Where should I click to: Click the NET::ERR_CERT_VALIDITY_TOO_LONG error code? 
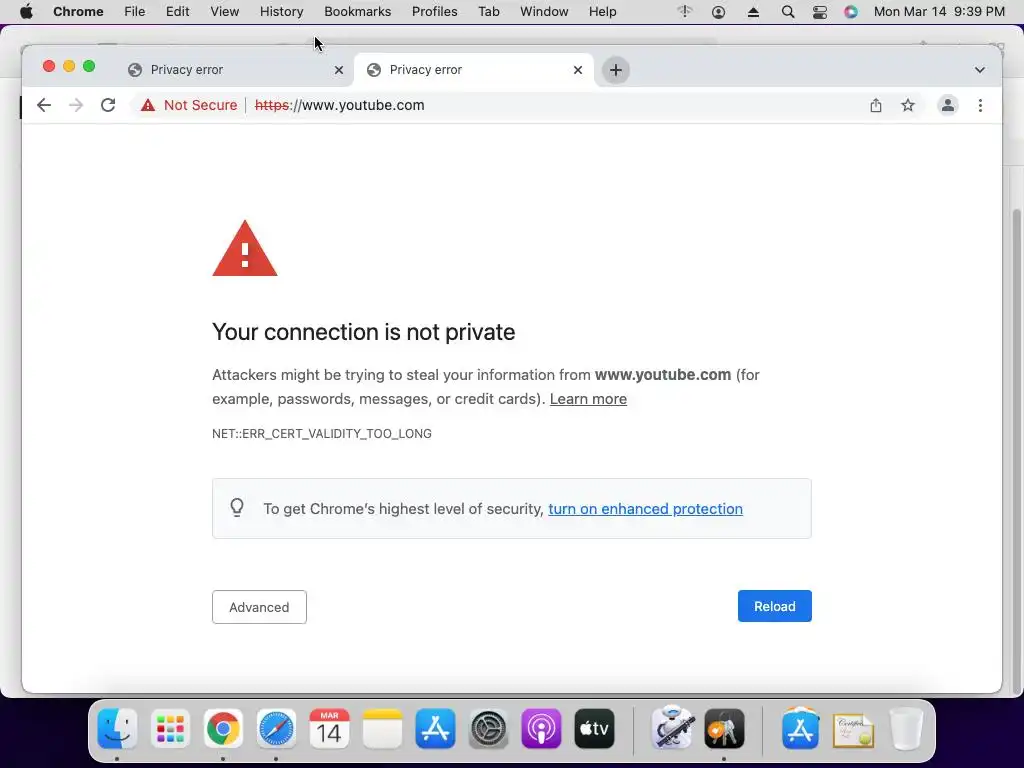pos(322,434)
